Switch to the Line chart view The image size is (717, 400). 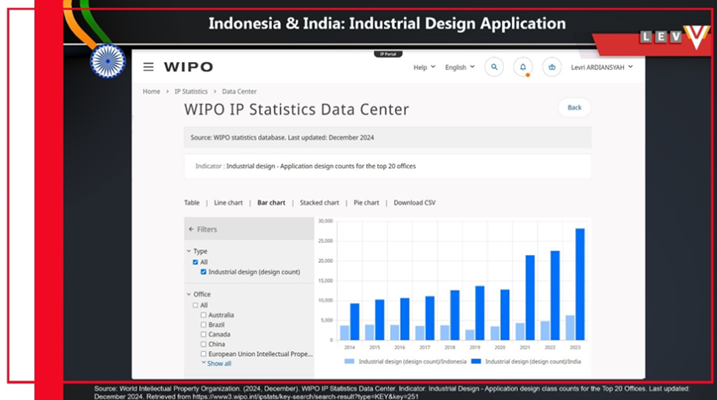228,202
